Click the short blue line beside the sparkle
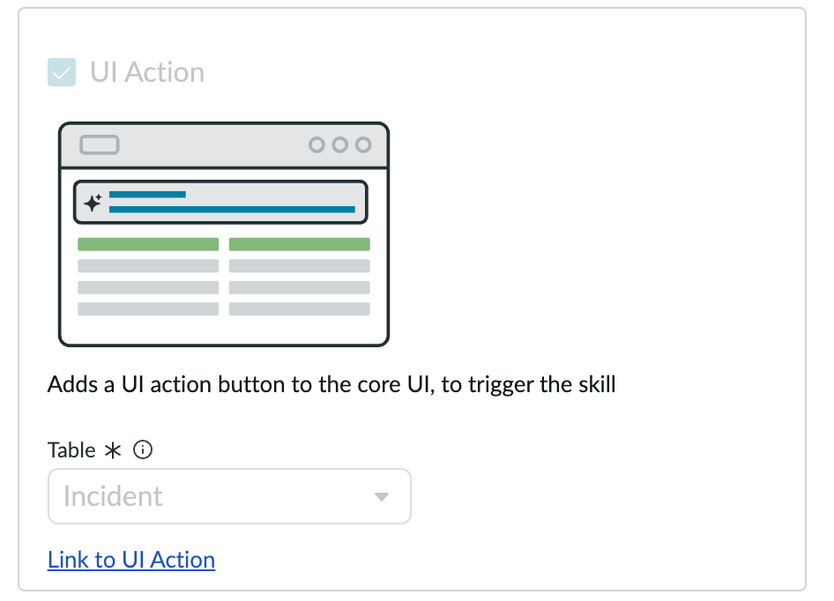This screenshot has width=834, height=601. [147, 194]
